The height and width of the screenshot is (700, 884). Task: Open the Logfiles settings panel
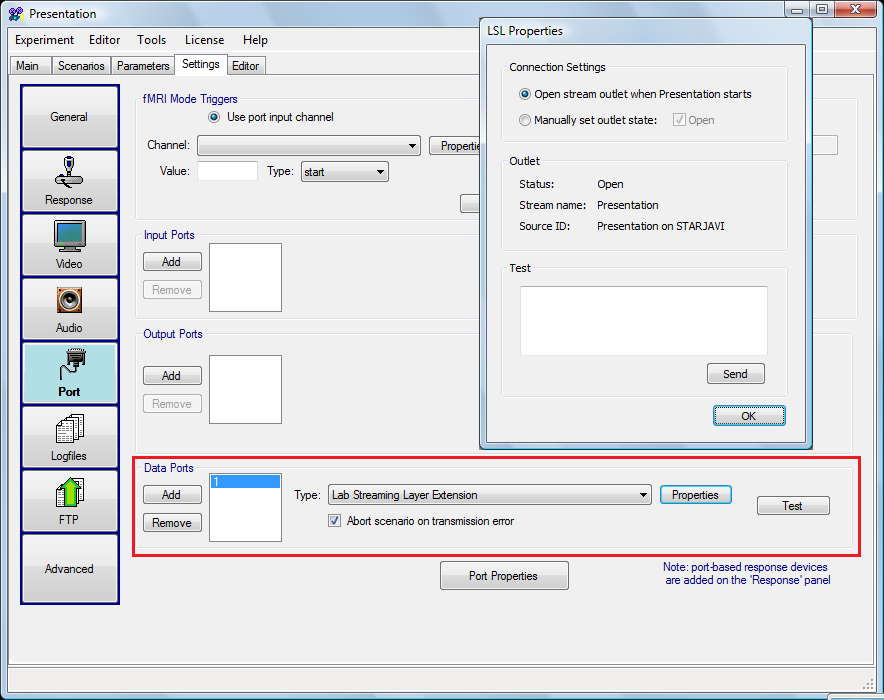pyautogui.click(x=69, y=437)
